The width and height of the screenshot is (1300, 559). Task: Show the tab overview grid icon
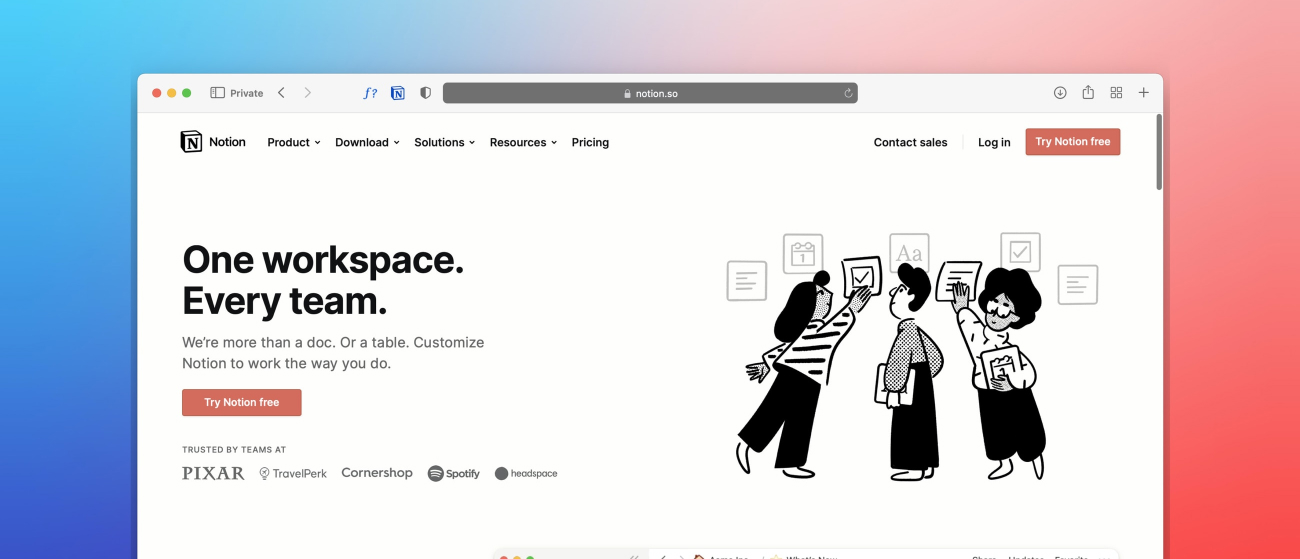pos(1116,93)
